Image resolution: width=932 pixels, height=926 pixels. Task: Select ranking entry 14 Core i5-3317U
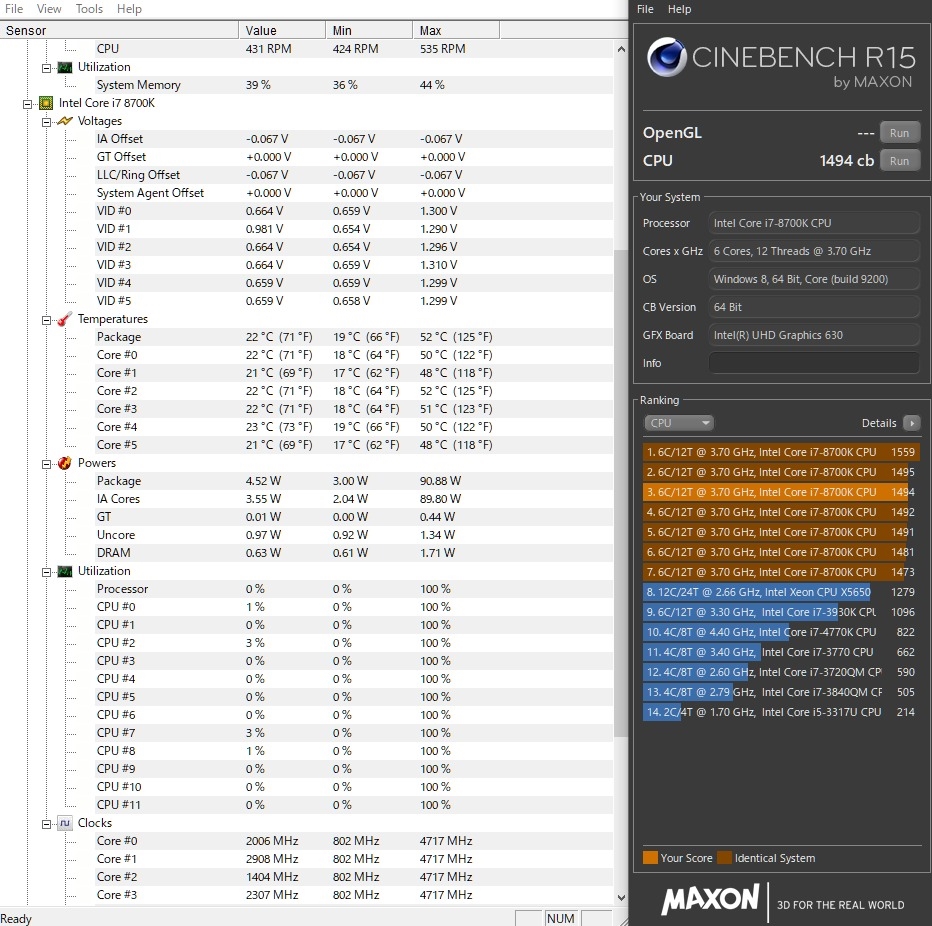pyautogui.click(x=781, y=712)
